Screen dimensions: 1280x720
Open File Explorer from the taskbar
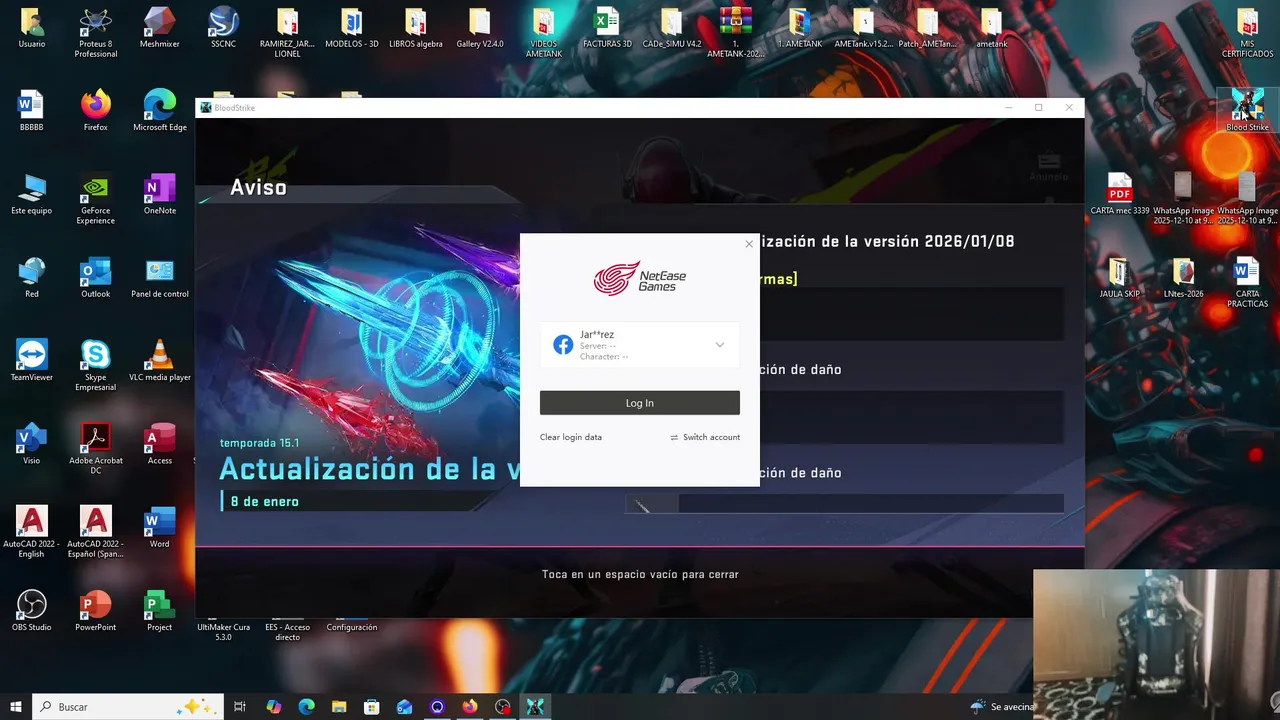pyautogui.click(x=339, y=706)
